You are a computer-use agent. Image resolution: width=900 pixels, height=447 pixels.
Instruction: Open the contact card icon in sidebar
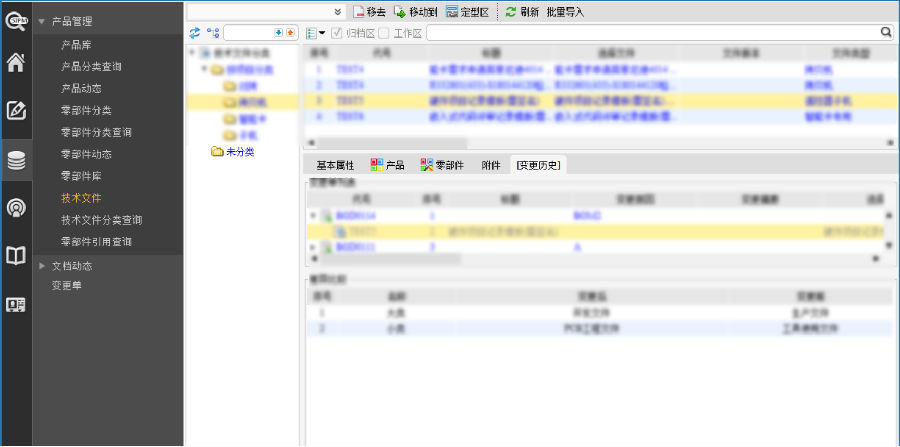[16, 305]
